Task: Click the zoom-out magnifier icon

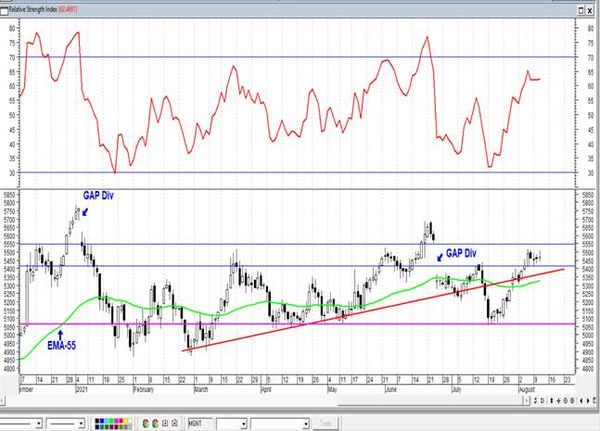Action: coord(572,401)
